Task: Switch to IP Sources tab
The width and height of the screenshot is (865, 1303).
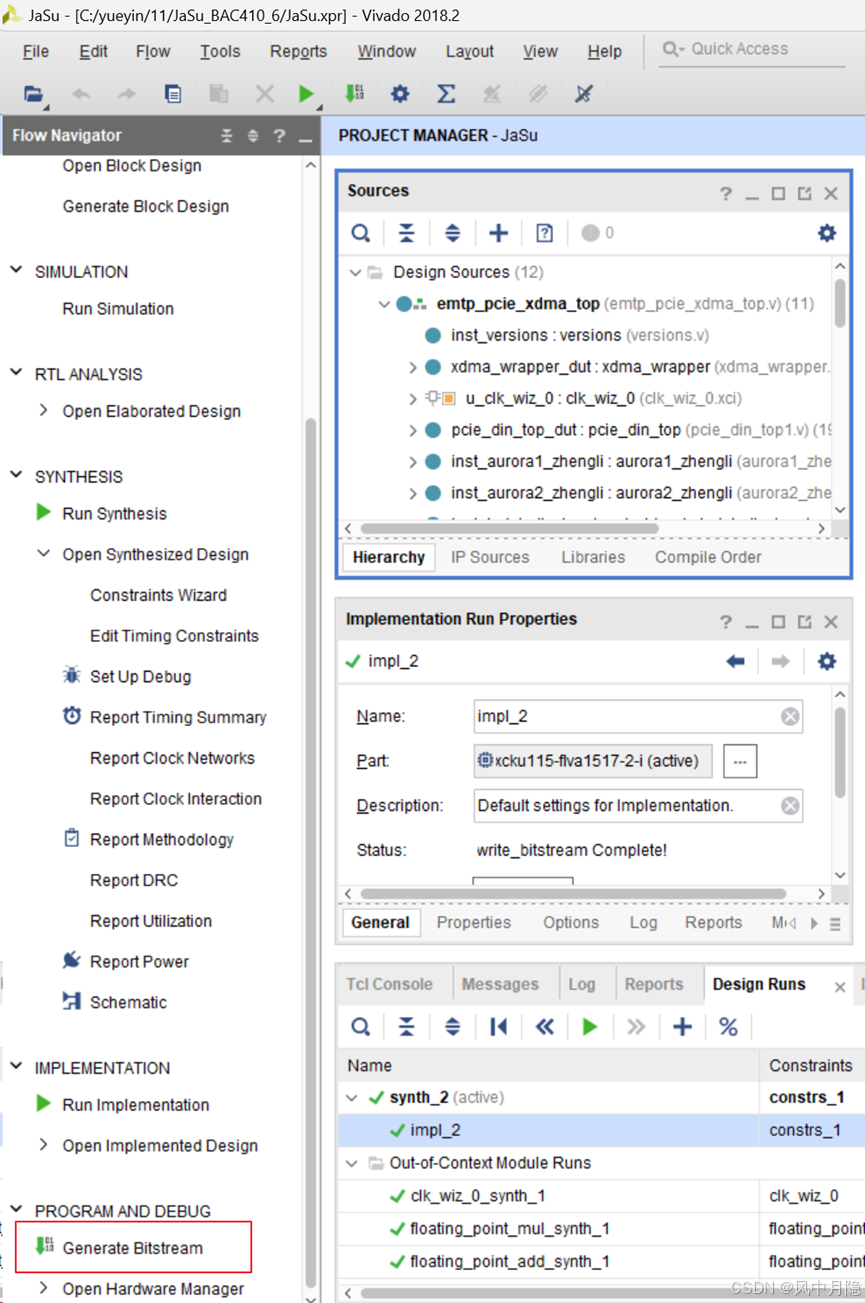Action: [x=490, y=557]
